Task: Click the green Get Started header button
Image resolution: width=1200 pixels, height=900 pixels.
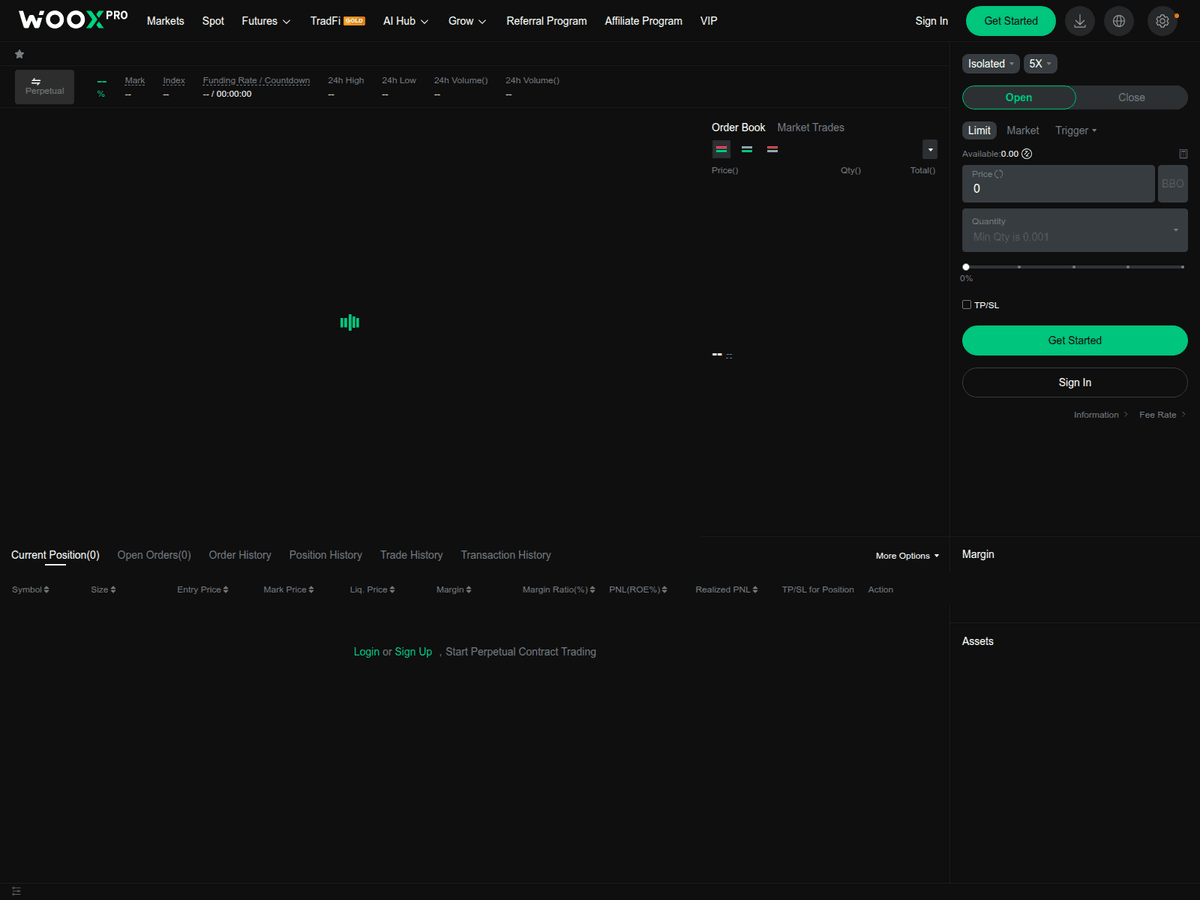Action: click(1011, 21)
